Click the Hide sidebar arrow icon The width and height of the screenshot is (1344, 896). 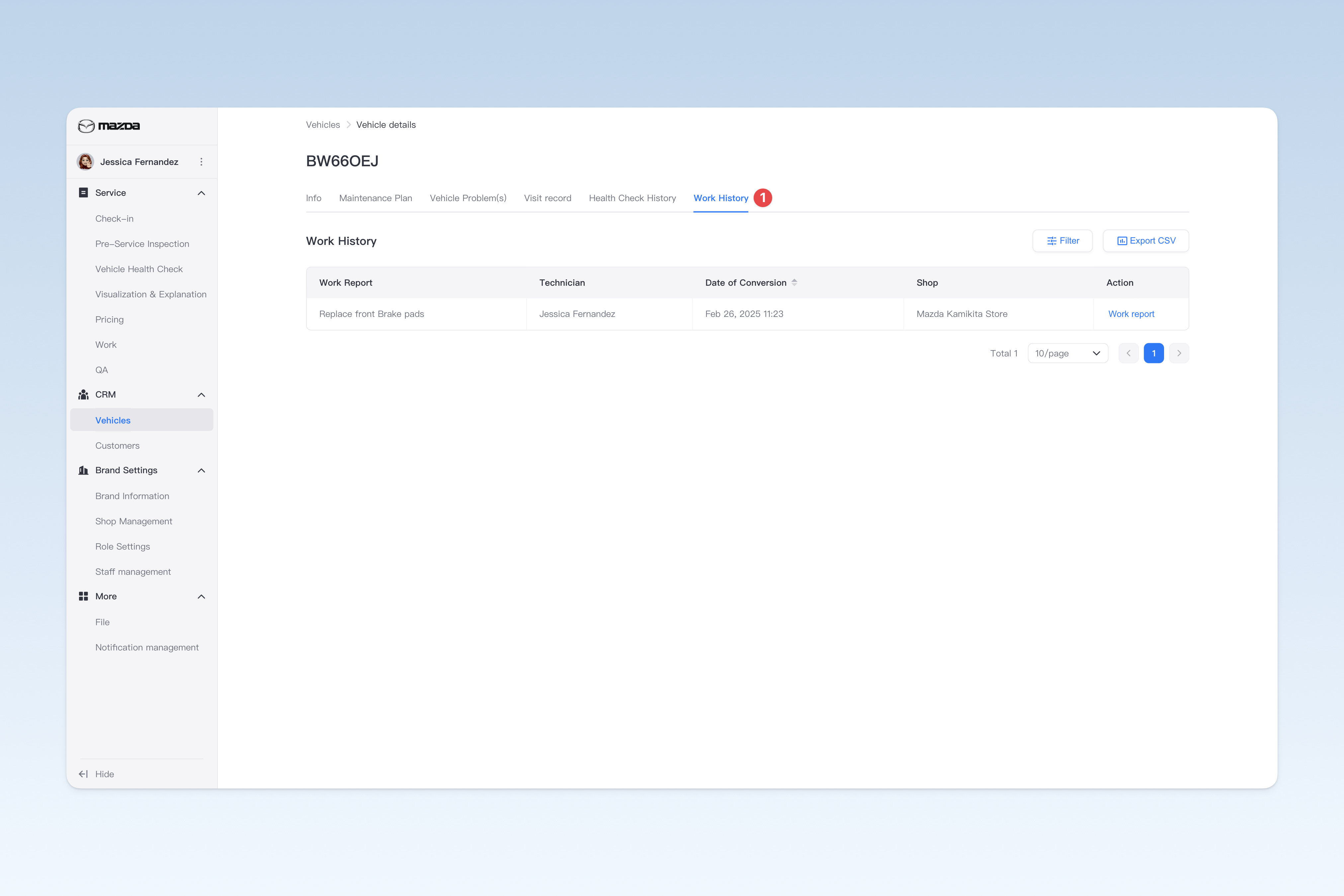coord(83,774)
